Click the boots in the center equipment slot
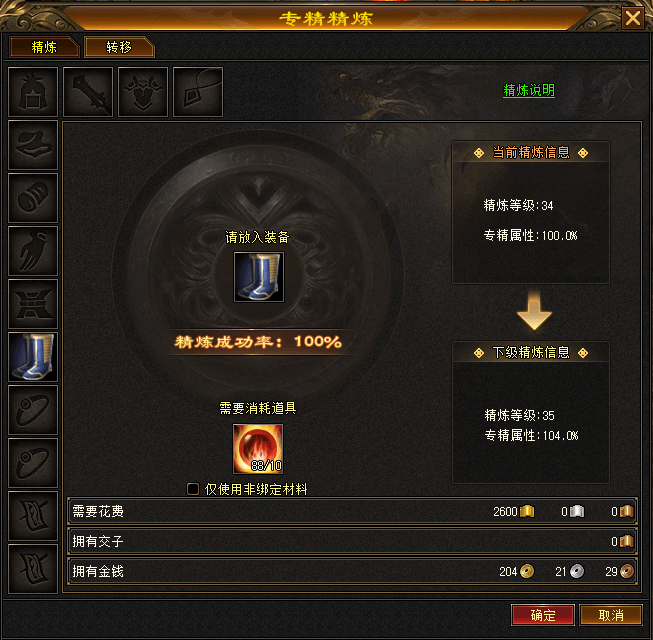This screenshot has height=640, width=653. tap(259, 277)
